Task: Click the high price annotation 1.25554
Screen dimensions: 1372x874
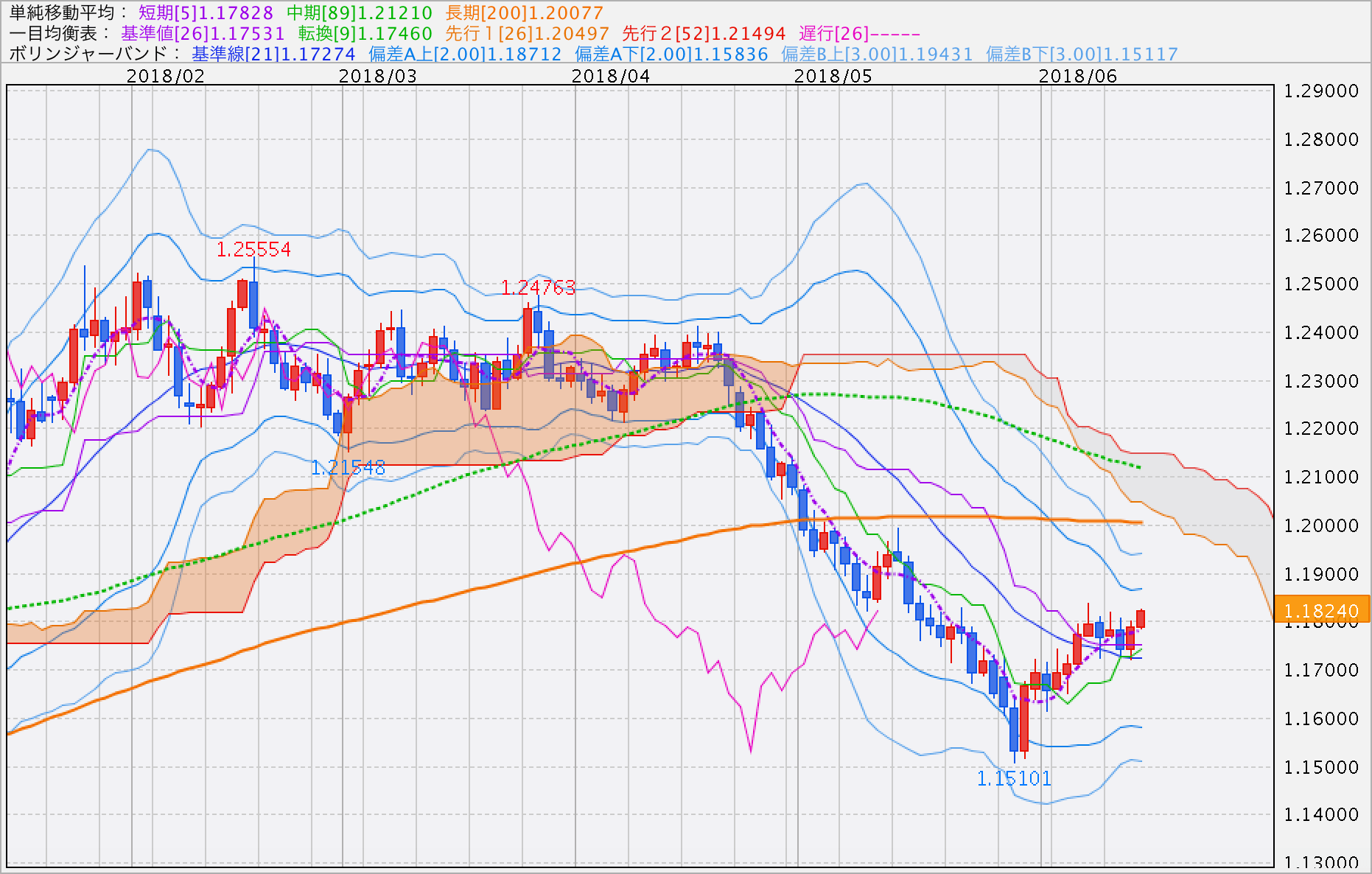Action: 253,250
